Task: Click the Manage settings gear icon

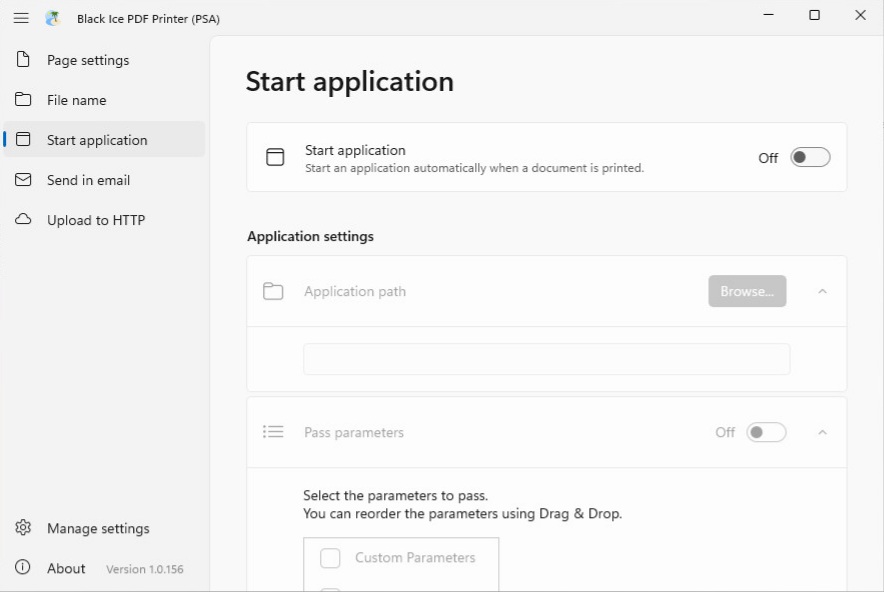Action: [x=23, y=528]
